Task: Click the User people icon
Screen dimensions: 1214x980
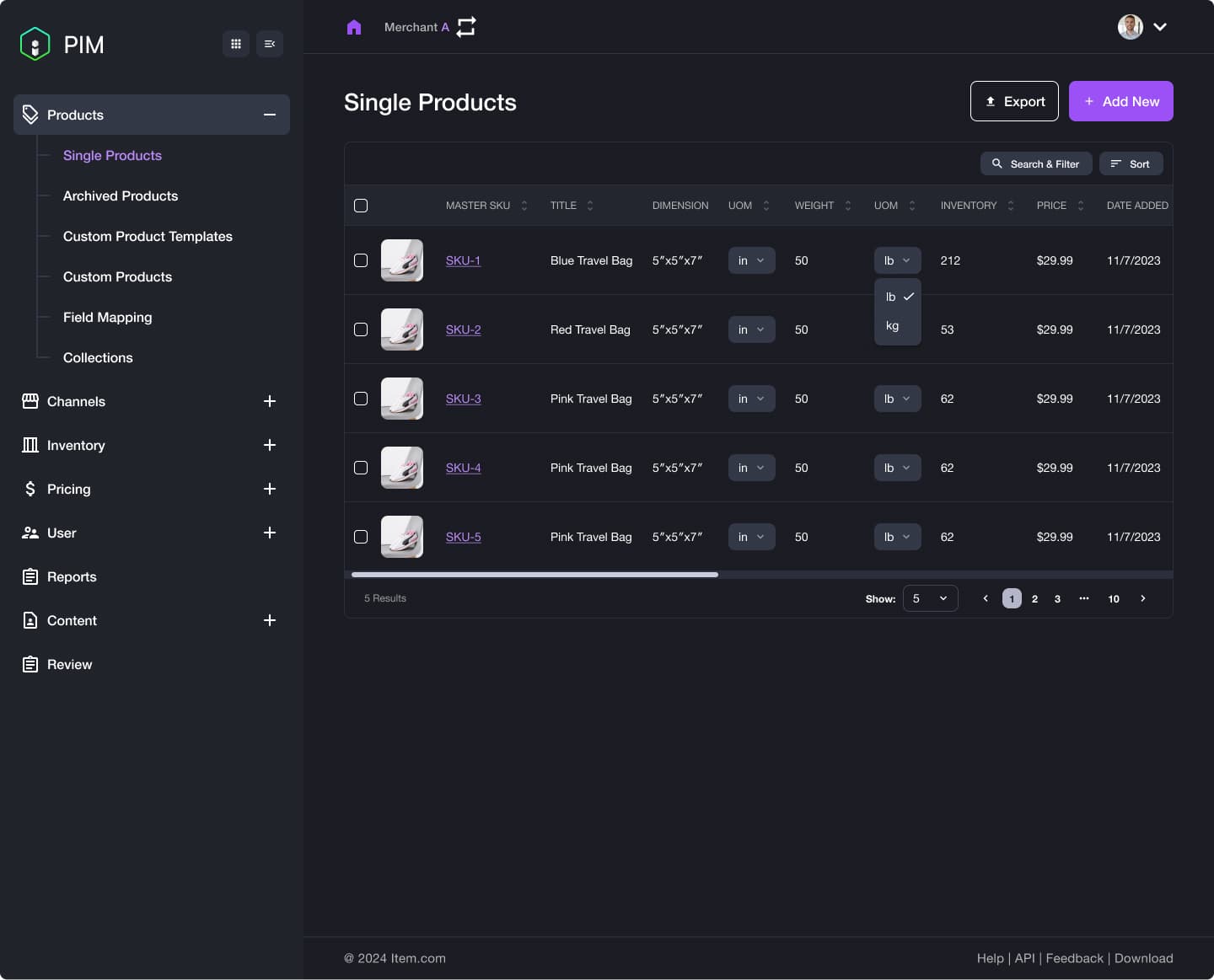Action: (x=30, y=533)
